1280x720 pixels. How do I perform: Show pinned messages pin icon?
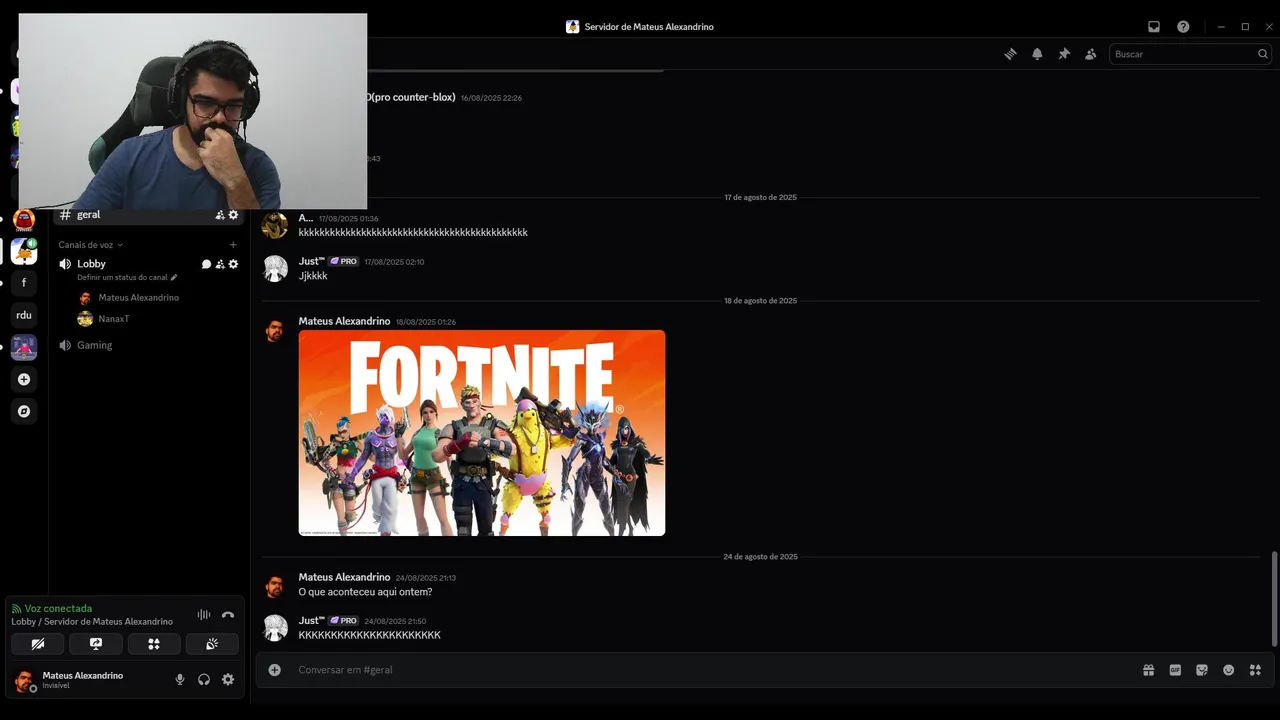1064,54
